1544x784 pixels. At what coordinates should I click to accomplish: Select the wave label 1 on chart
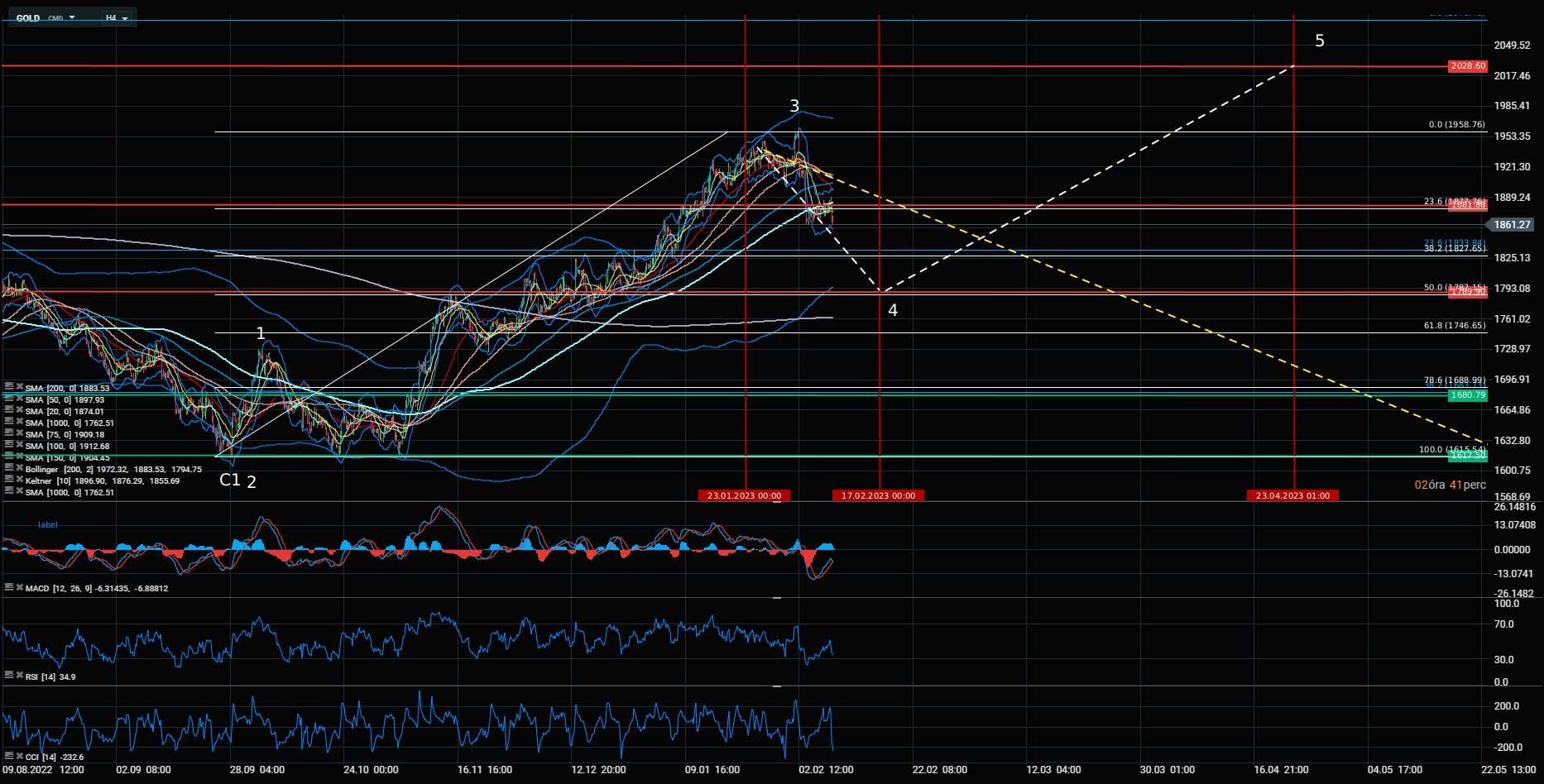click(261, 333)
